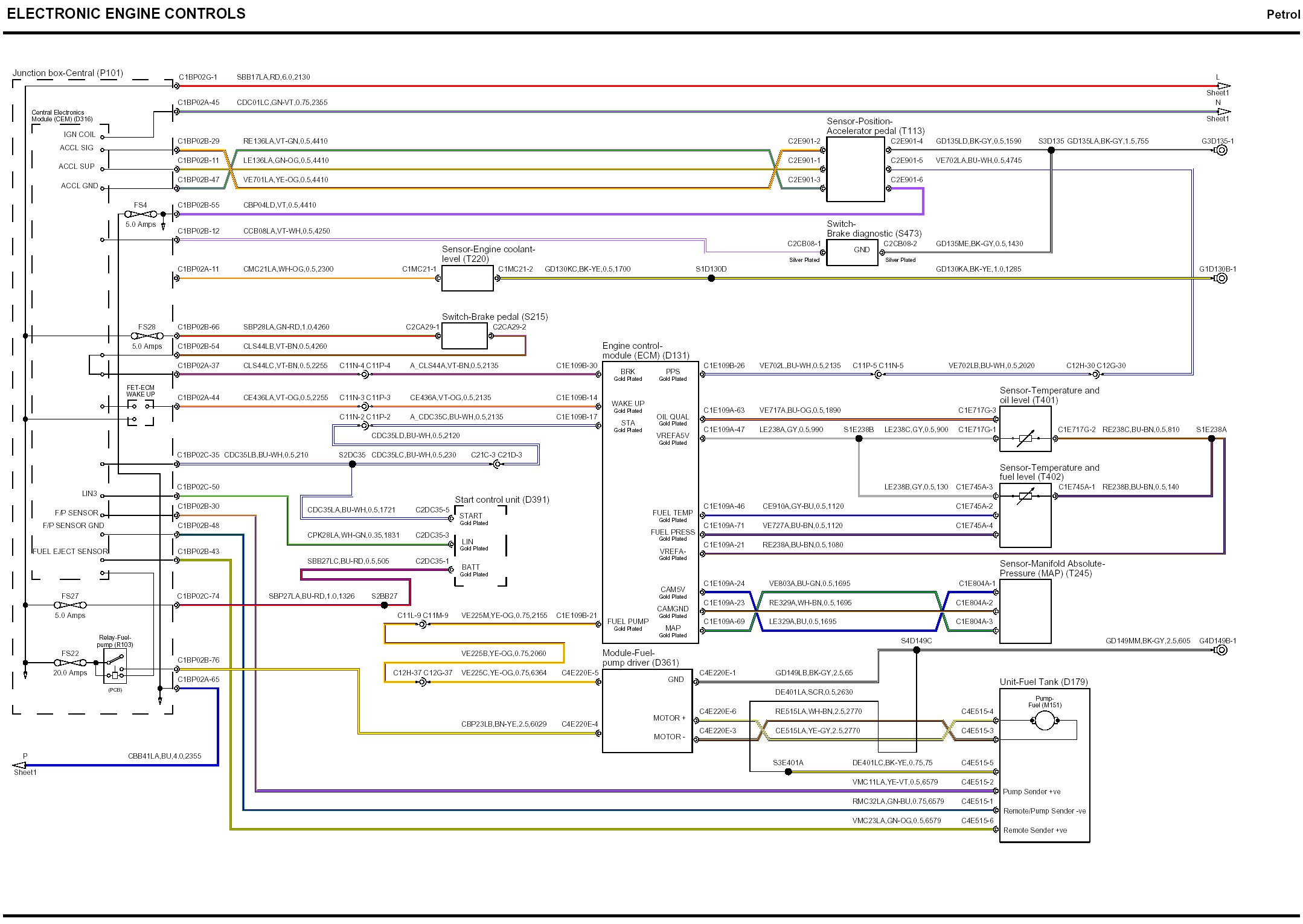
Task: Click the S4D149C splice point dot
Action: [917, 650]
